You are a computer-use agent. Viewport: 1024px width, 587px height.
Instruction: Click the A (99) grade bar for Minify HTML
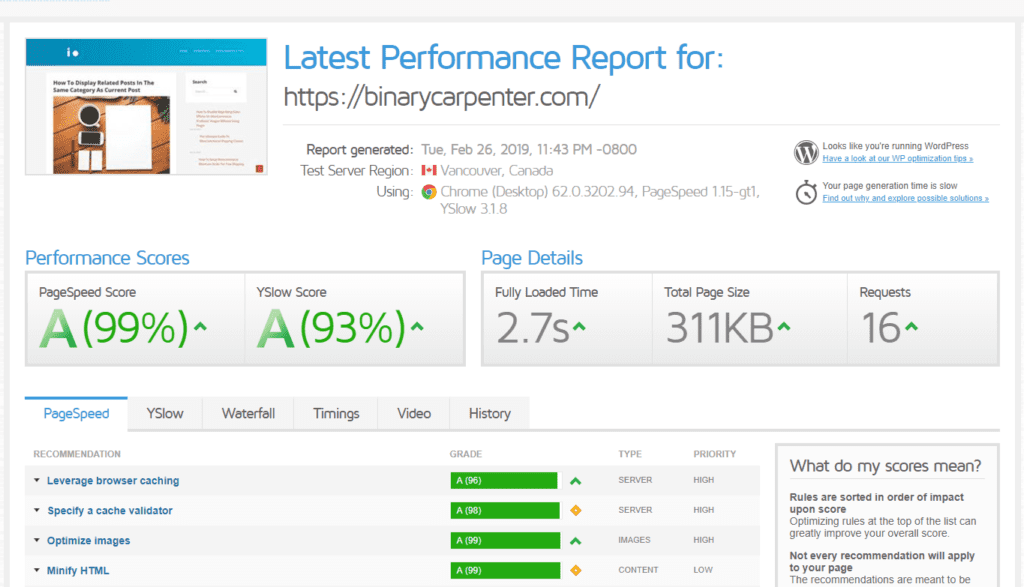(505, 571)
